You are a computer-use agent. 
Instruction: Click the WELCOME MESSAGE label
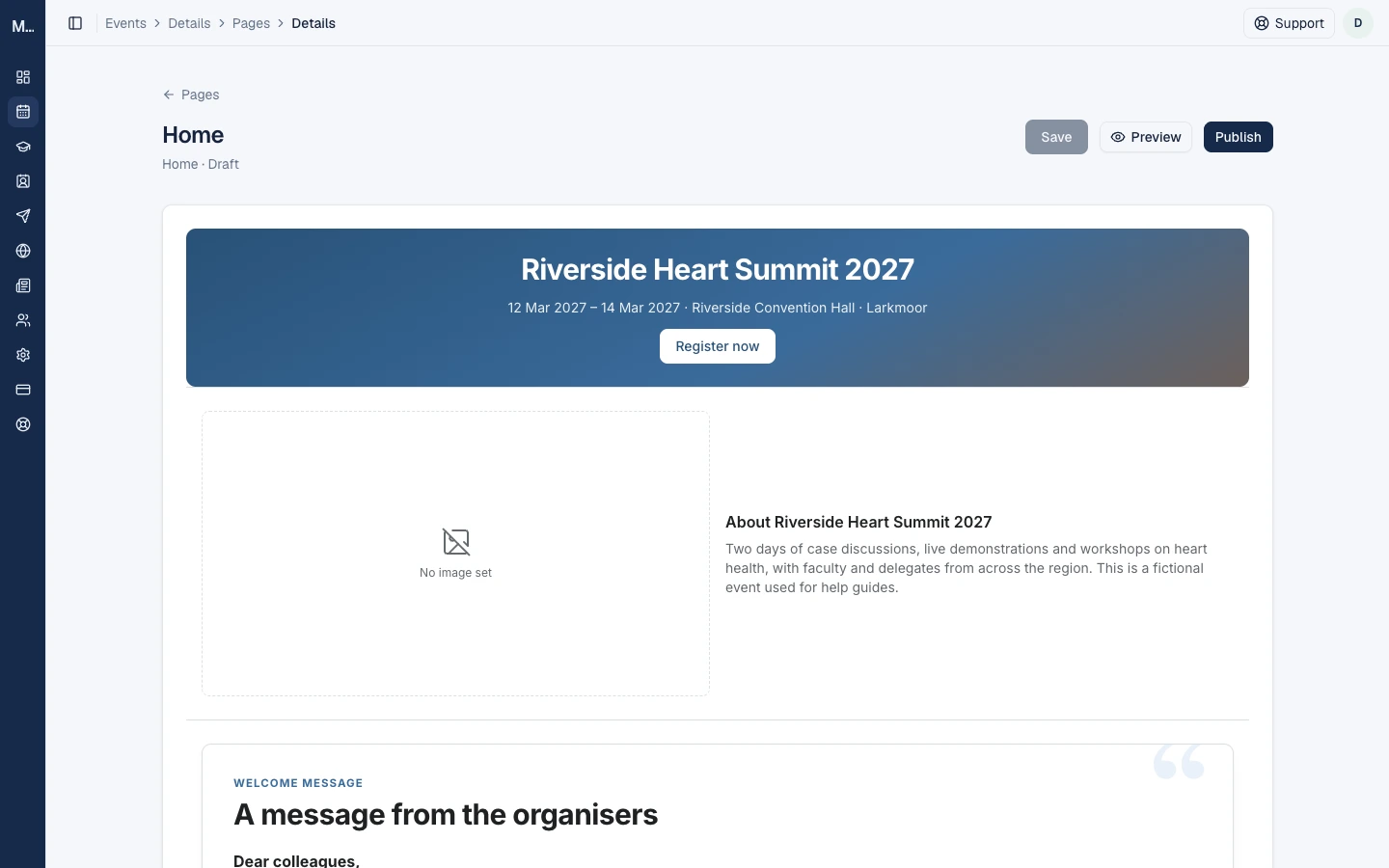tap(298, 783)
